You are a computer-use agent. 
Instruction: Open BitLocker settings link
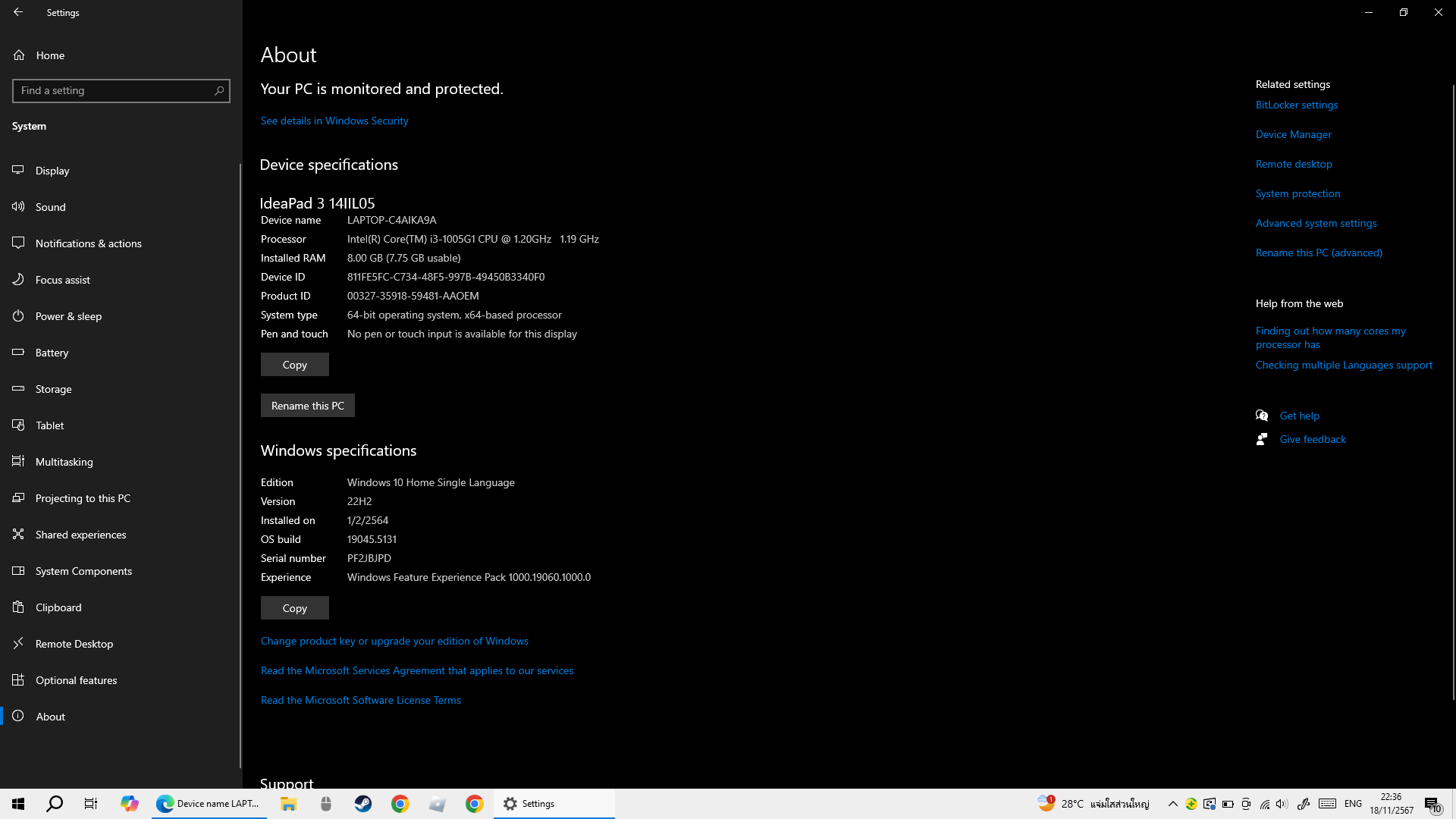coord(1297,105)
